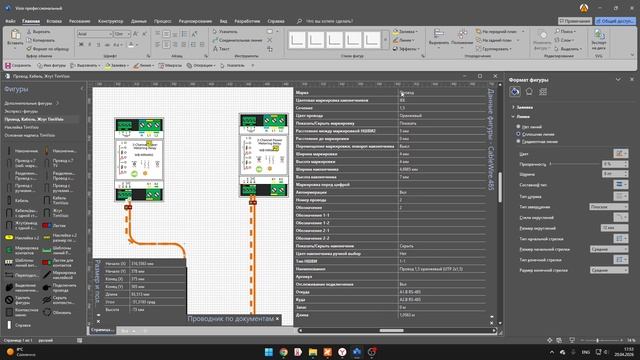Adjust the Прозрачность transparency slider
Screen dimensions: 640x360
[x=575, y=164]
